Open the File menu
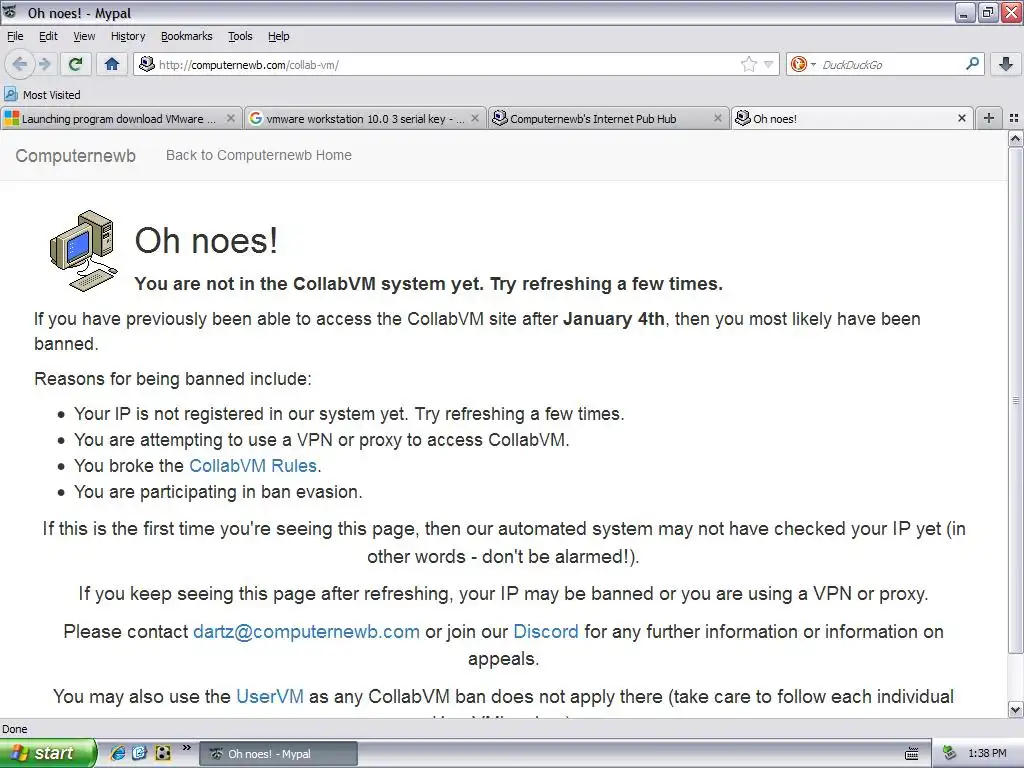 click(15, 36)
